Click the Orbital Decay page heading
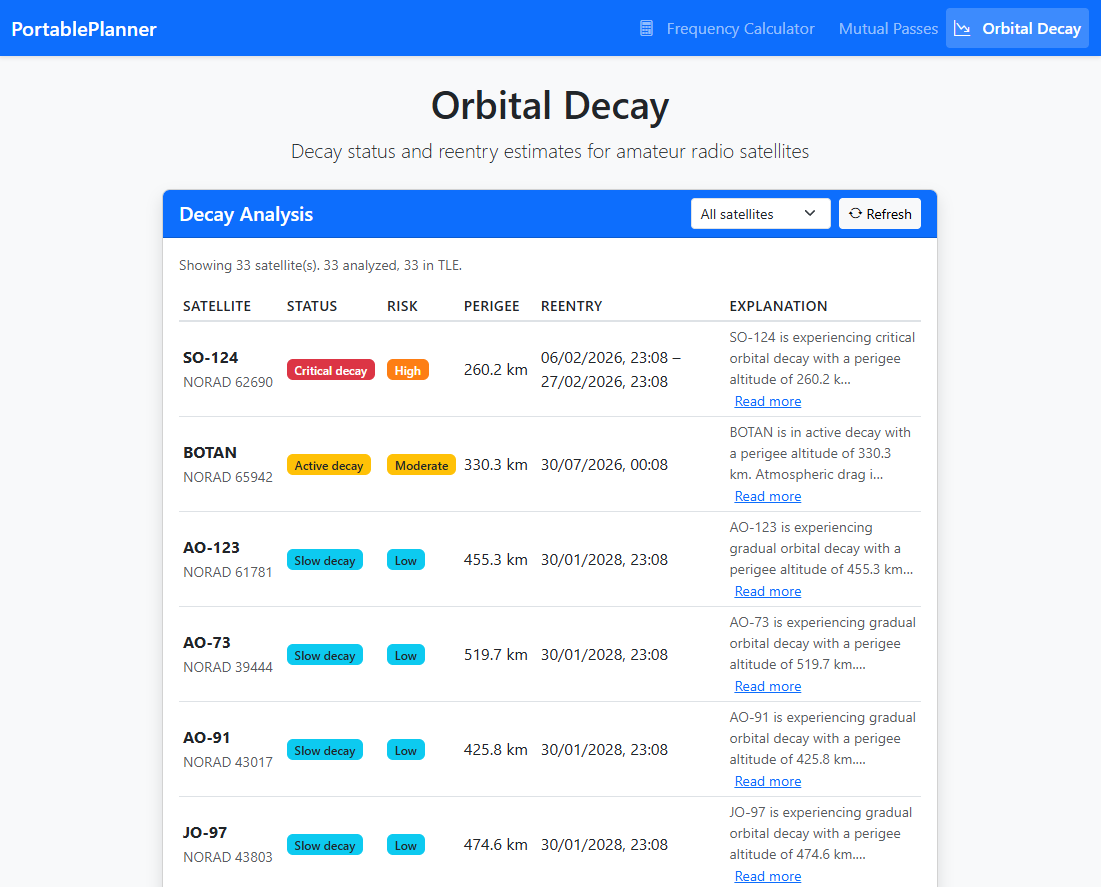Viewport: 1101px width, 887px height. (550, 105)
